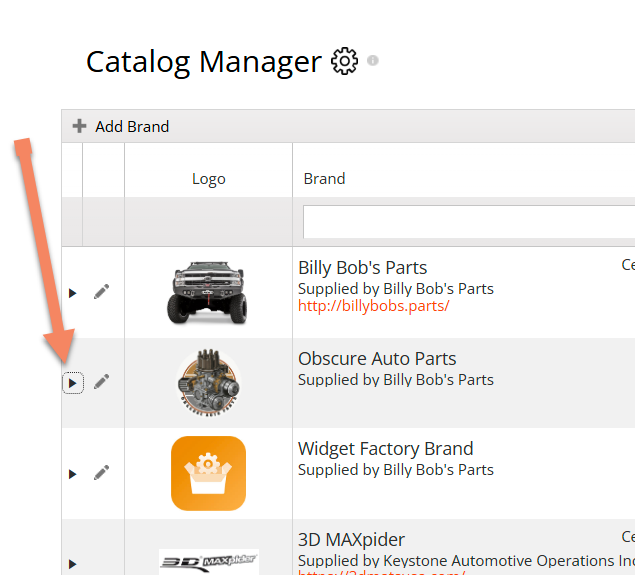Click the Obscure Auto Parts engine logo
The height and width of the screenshot is (575, 635).
click(209, 383)
